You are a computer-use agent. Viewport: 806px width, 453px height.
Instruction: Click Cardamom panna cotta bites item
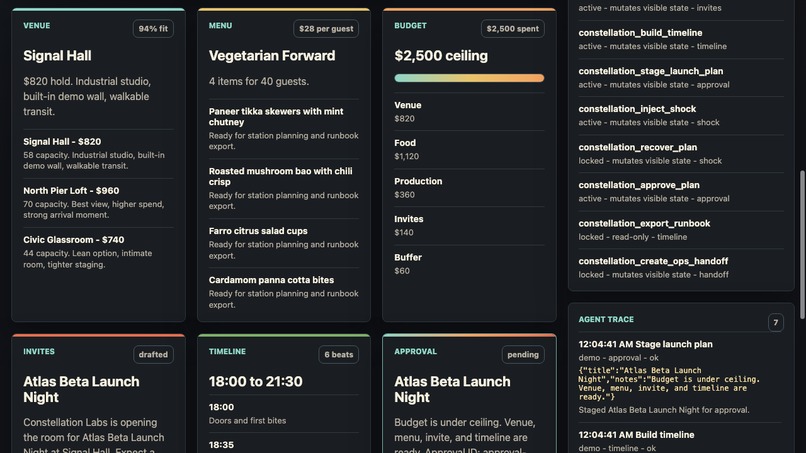(284, 292)
